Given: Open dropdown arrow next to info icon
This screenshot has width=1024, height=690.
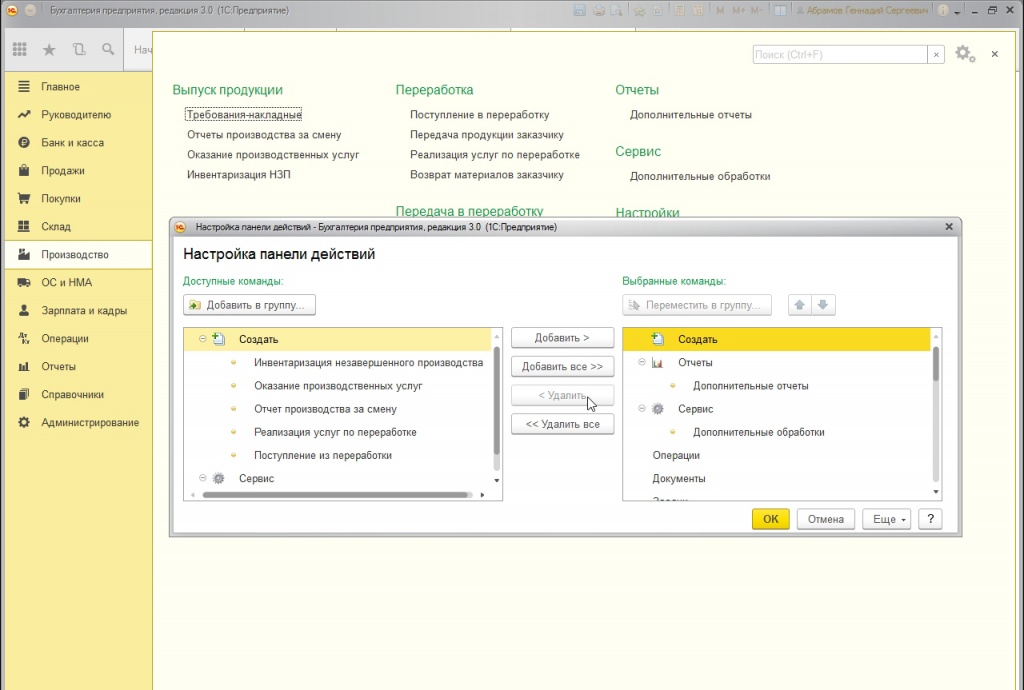Looking at the screenshot, I should [957, 12].
